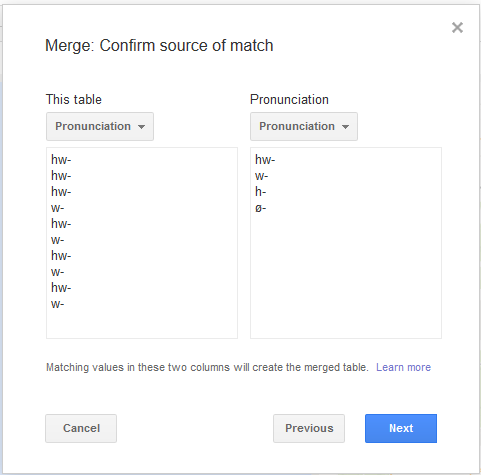The width and height of the screenshot is (481, 475).
Task: Select the second hw- entry in This table list
Action: point(61,176)
